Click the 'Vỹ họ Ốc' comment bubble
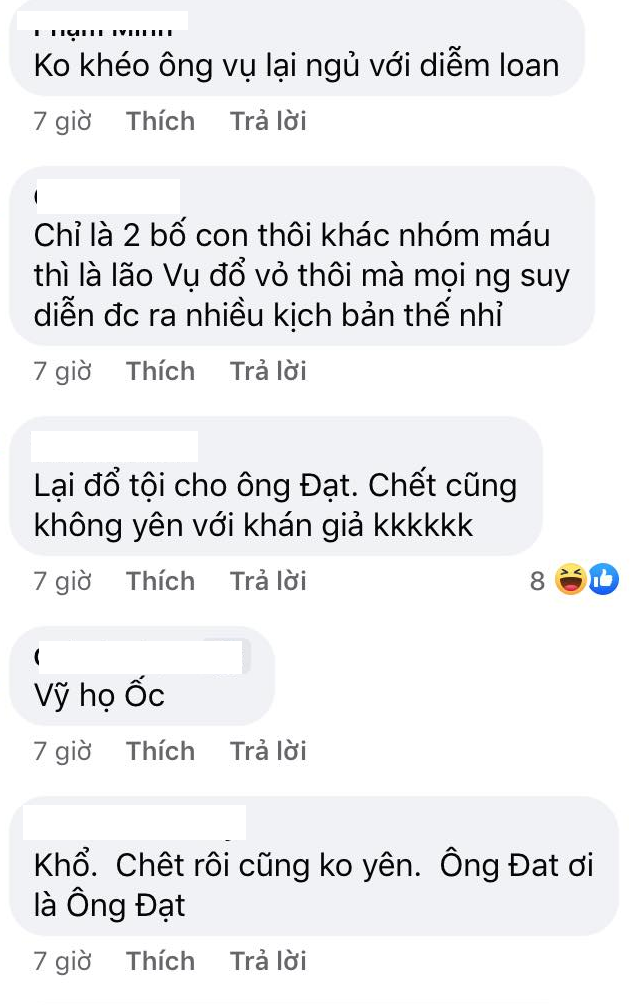Viewport: 643px width, 1005px height. (142, 676)
